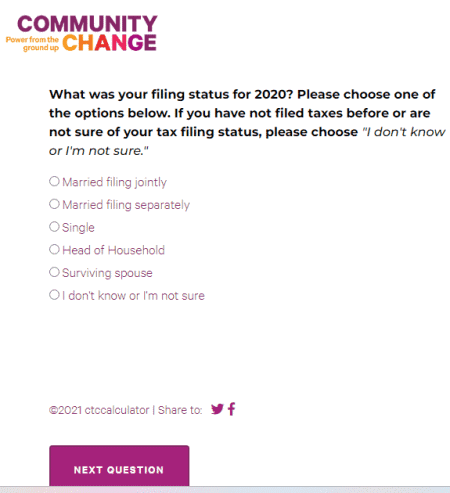Click the 'Share to:' footer label
The image size is (450, 493).
click(x=180, y=410)
